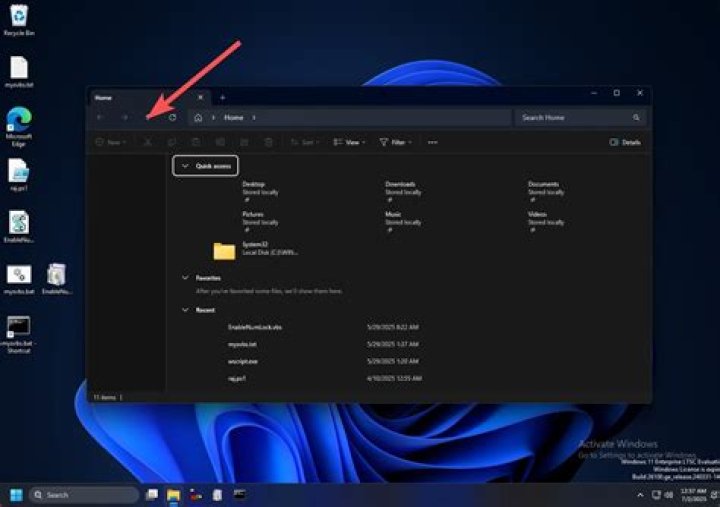Click the Home icon in address bar
The height and width of the screenshot is (507, 720).
click(198, 117)
